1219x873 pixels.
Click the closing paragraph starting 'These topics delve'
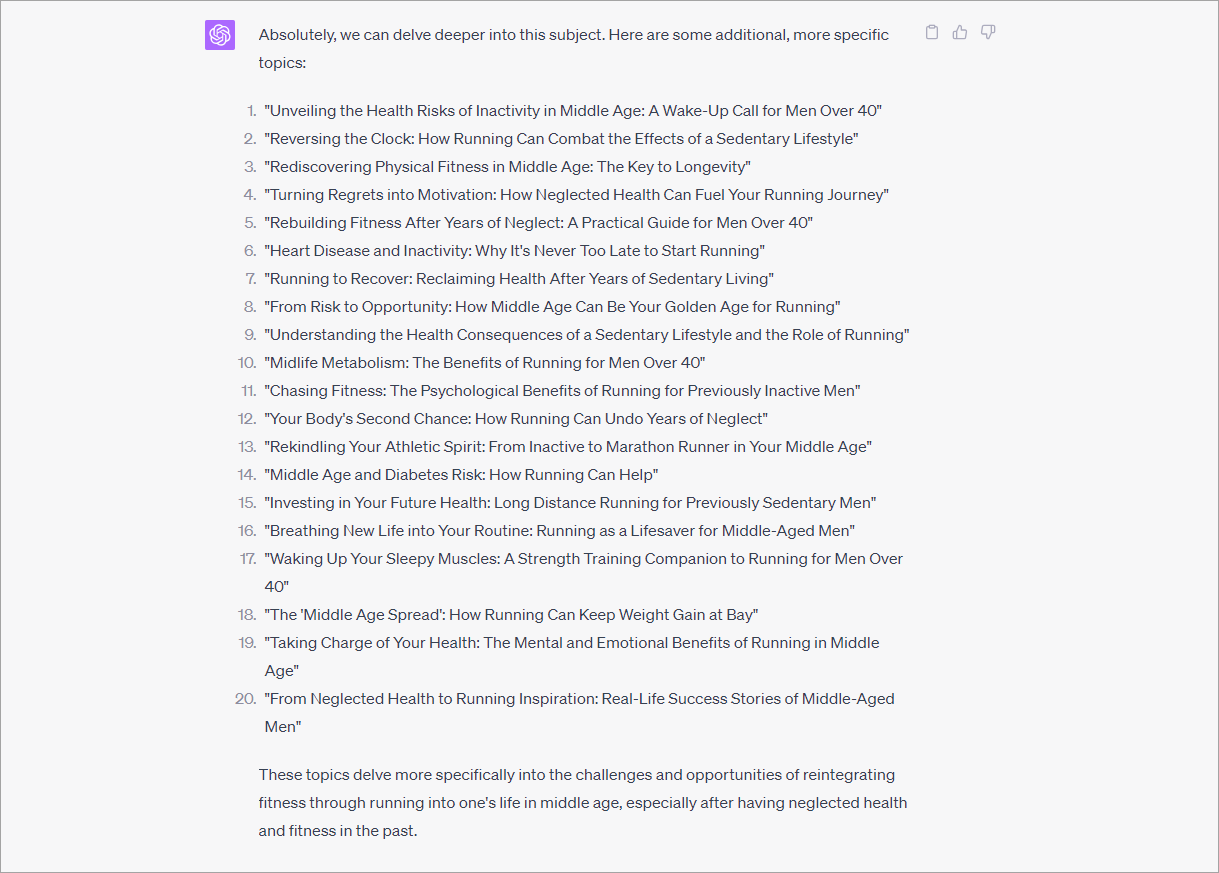tap(583, 803)
